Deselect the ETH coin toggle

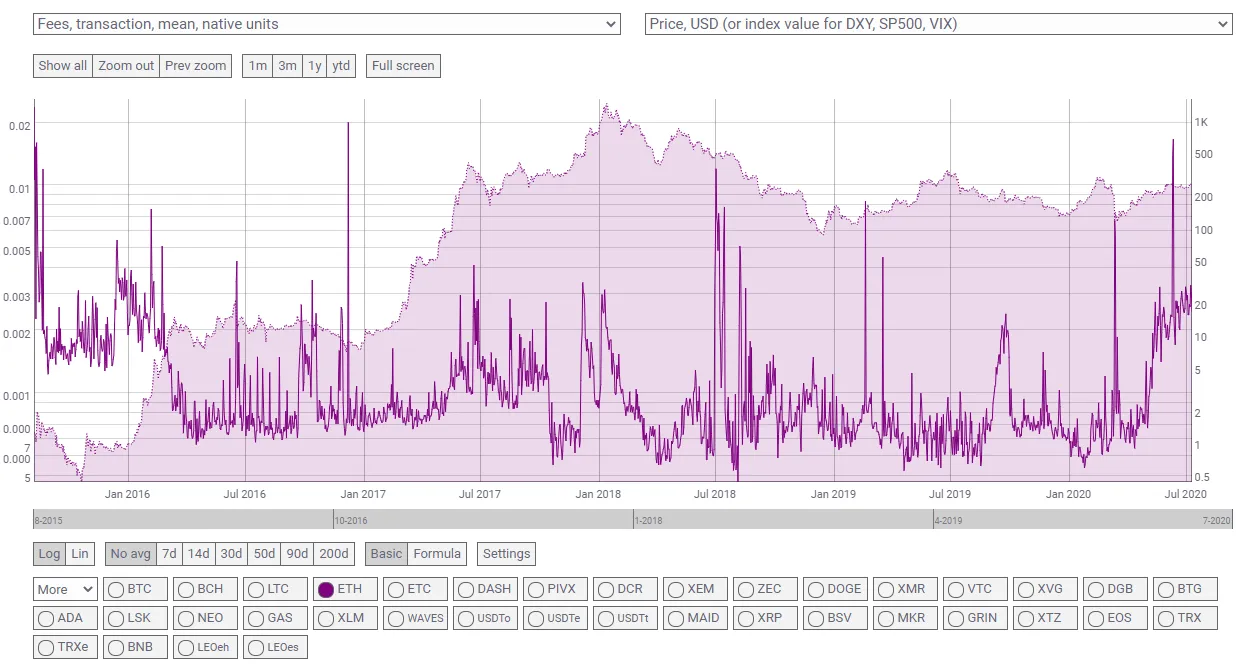click(345, 589)
